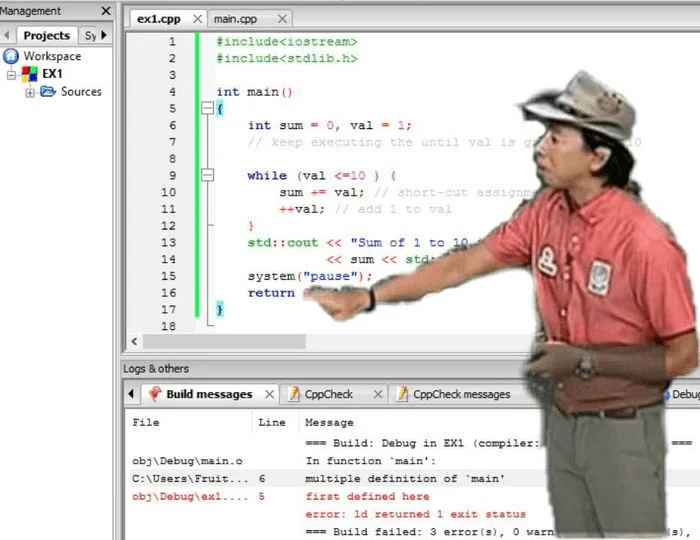Click the Line column header
This screenshot has height=540, width=700.
pyautogui.click(x=272, y=423)
